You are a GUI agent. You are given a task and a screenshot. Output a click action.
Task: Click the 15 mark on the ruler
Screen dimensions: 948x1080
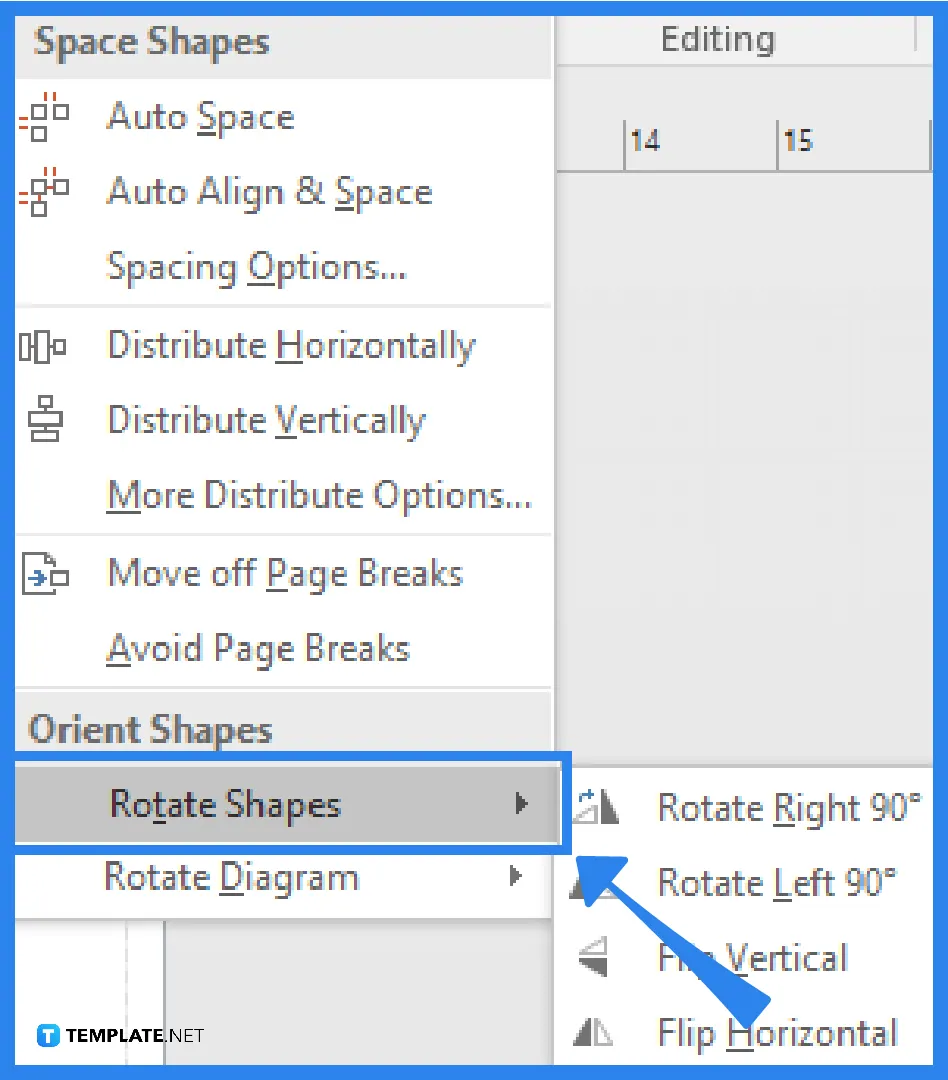(799, 141)
